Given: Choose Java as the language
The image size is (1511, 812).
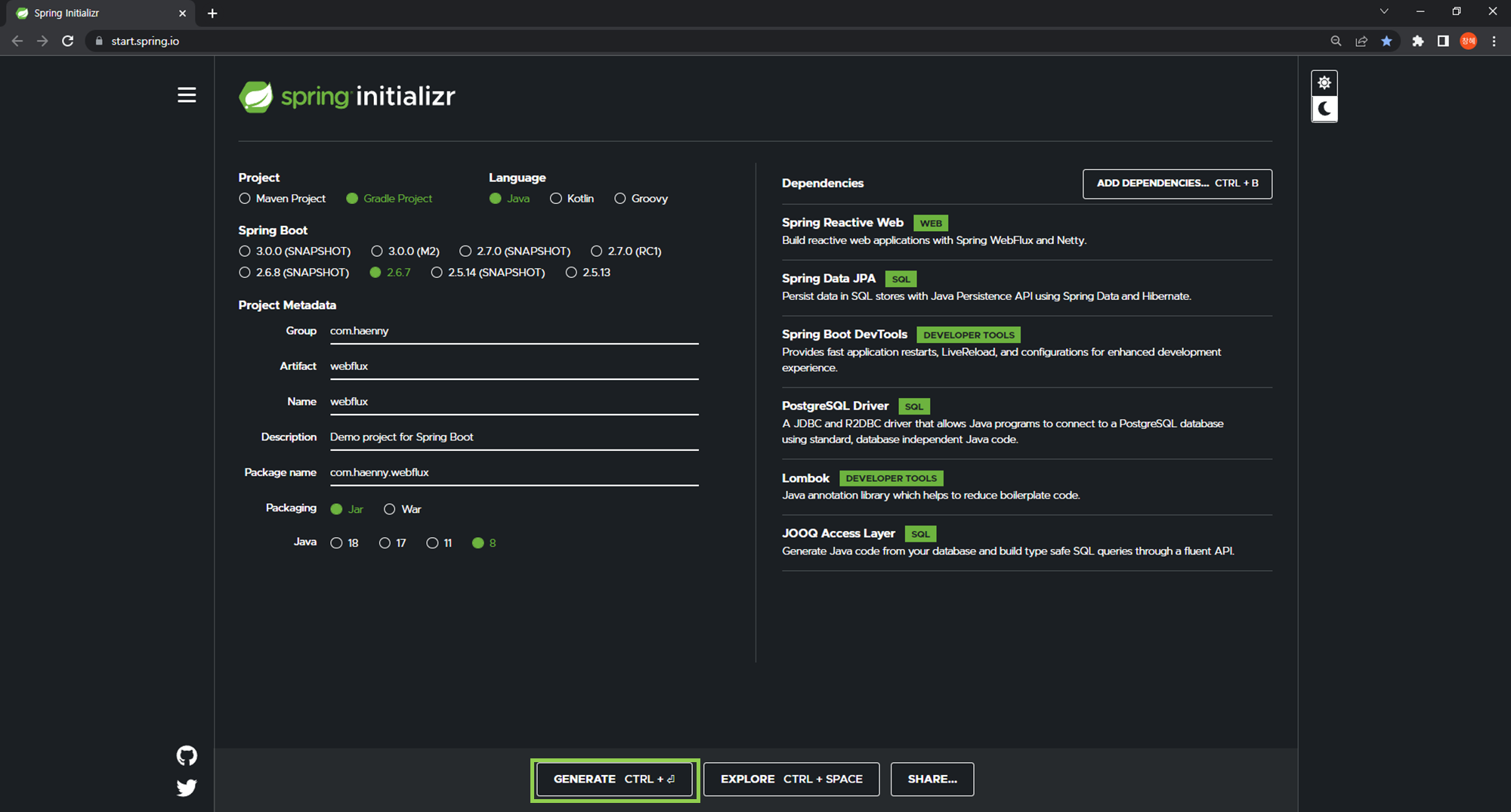Looking at the screenshot, I should [509, 199].
